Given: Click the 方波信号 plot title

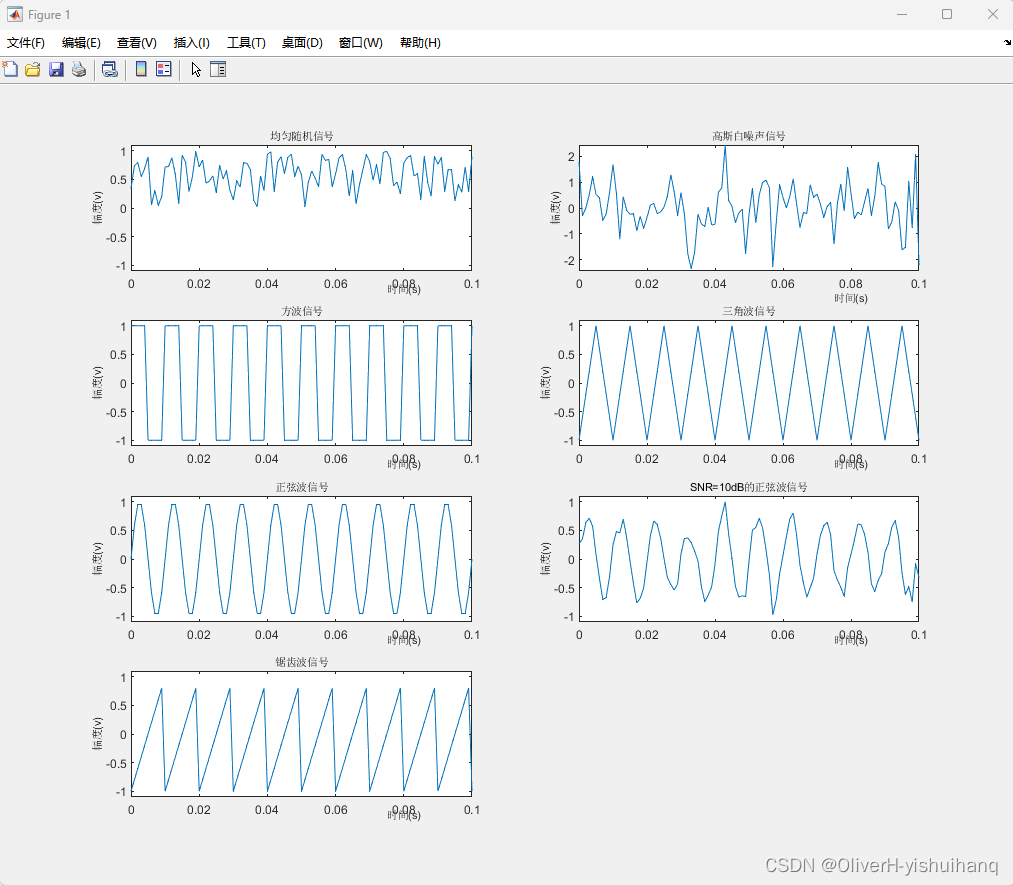Looking at the screenshot, I should 302,311.
